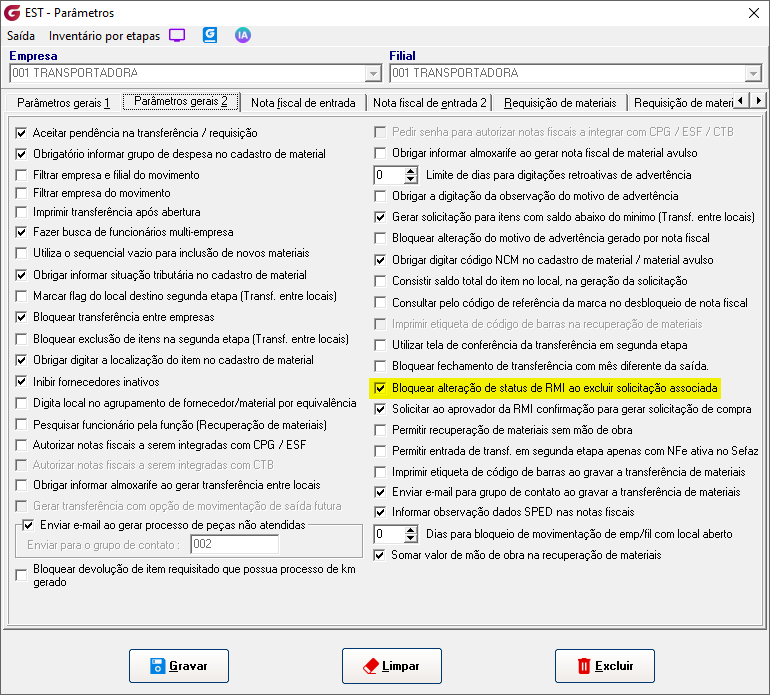Enable Utilizar tela de conferência da transferência

click(x=380, y=345)
